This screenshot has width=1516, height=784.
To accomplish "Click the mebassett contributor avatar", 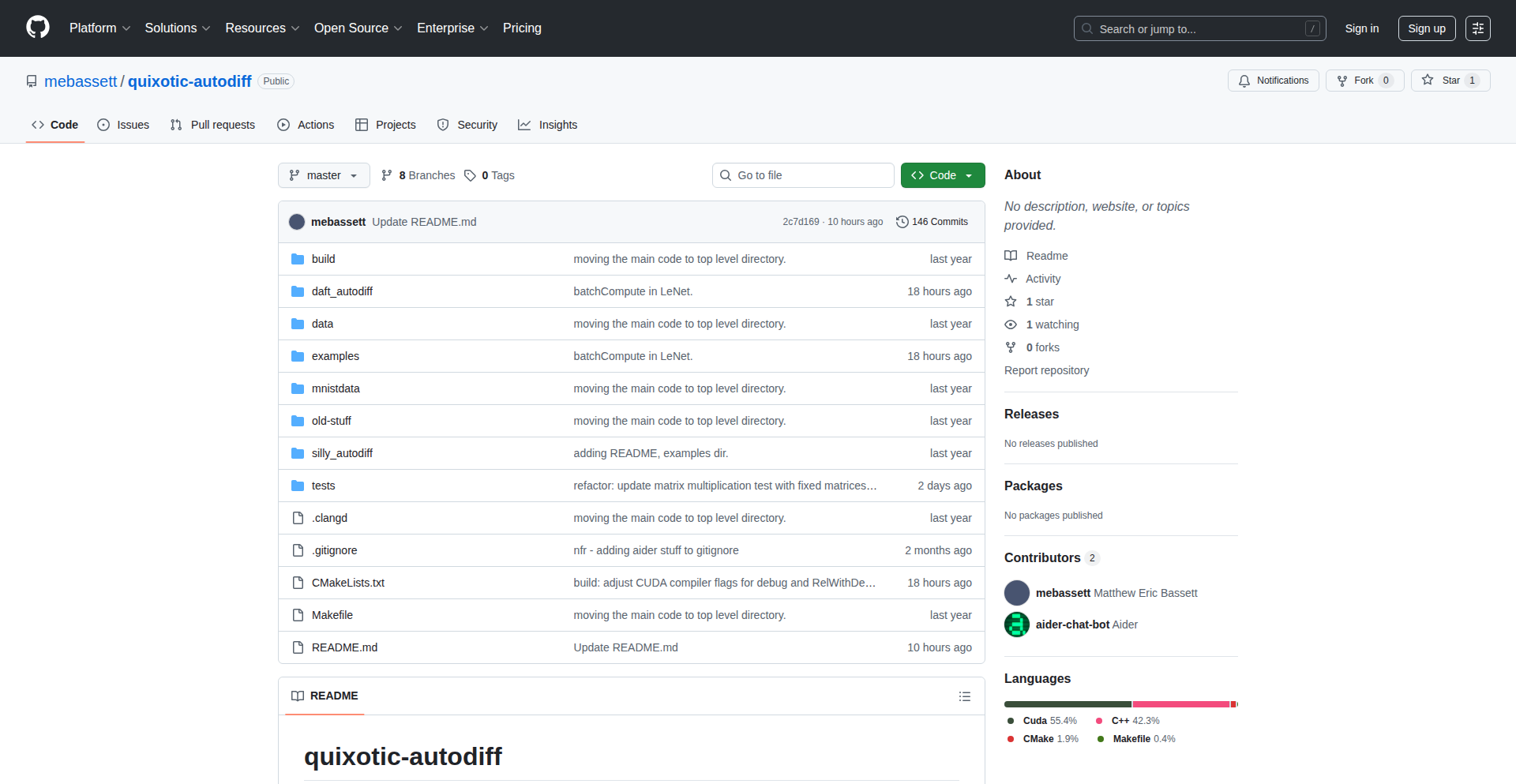I will coord(1016,593).
